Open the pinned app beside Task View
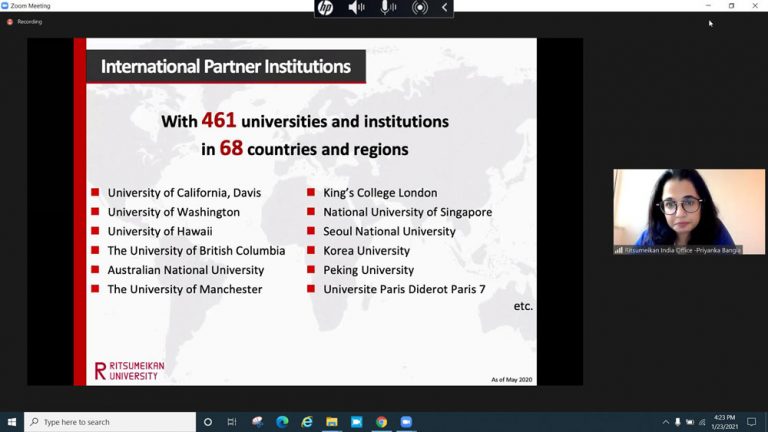This screenshot has height=432, width=768. pyautogui.click(x=258, y=422)
